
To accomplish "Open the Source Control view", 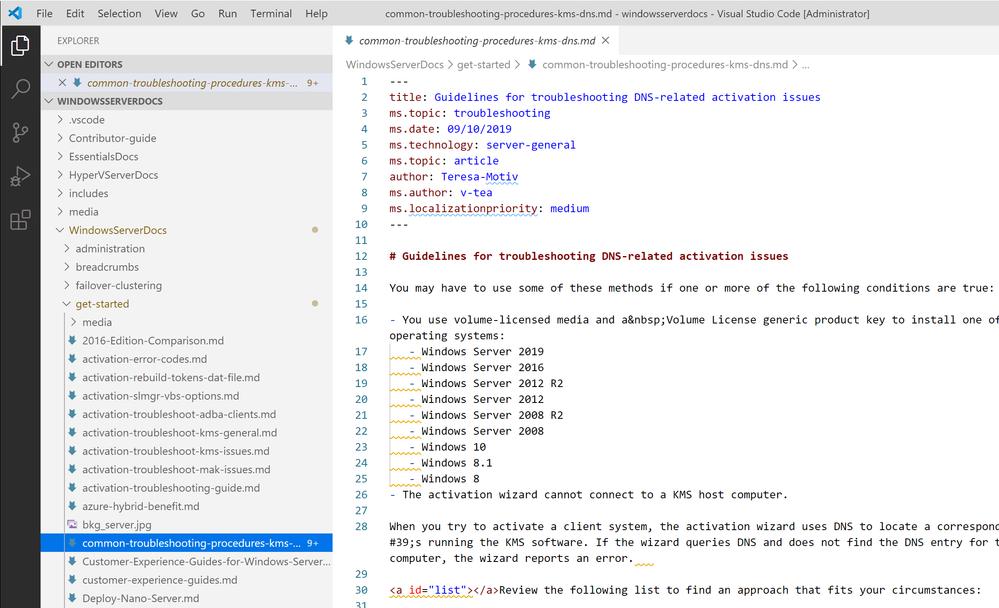I will (20, 133).
